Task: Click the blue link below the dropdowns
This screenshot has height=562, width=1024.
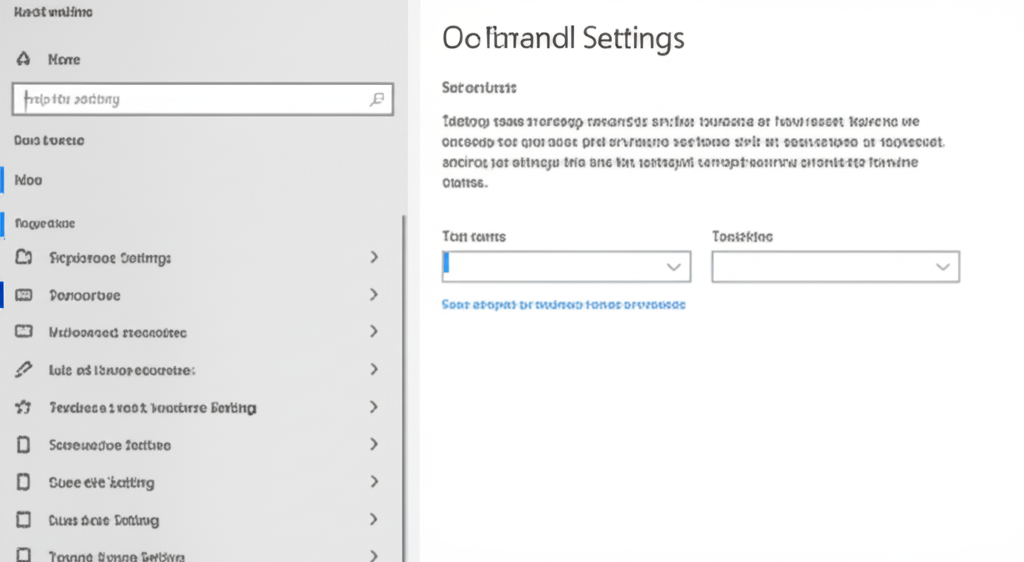Action: tap(564, 304)
